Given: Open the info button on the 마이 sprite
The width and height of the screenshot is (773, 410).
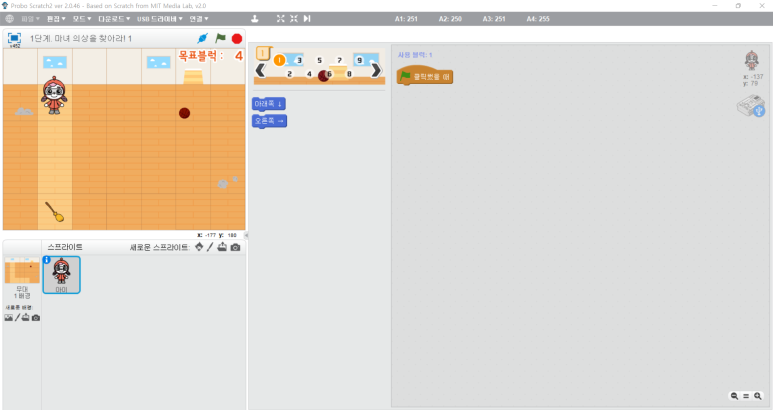Looking at the screenshot, I should 47,260.
